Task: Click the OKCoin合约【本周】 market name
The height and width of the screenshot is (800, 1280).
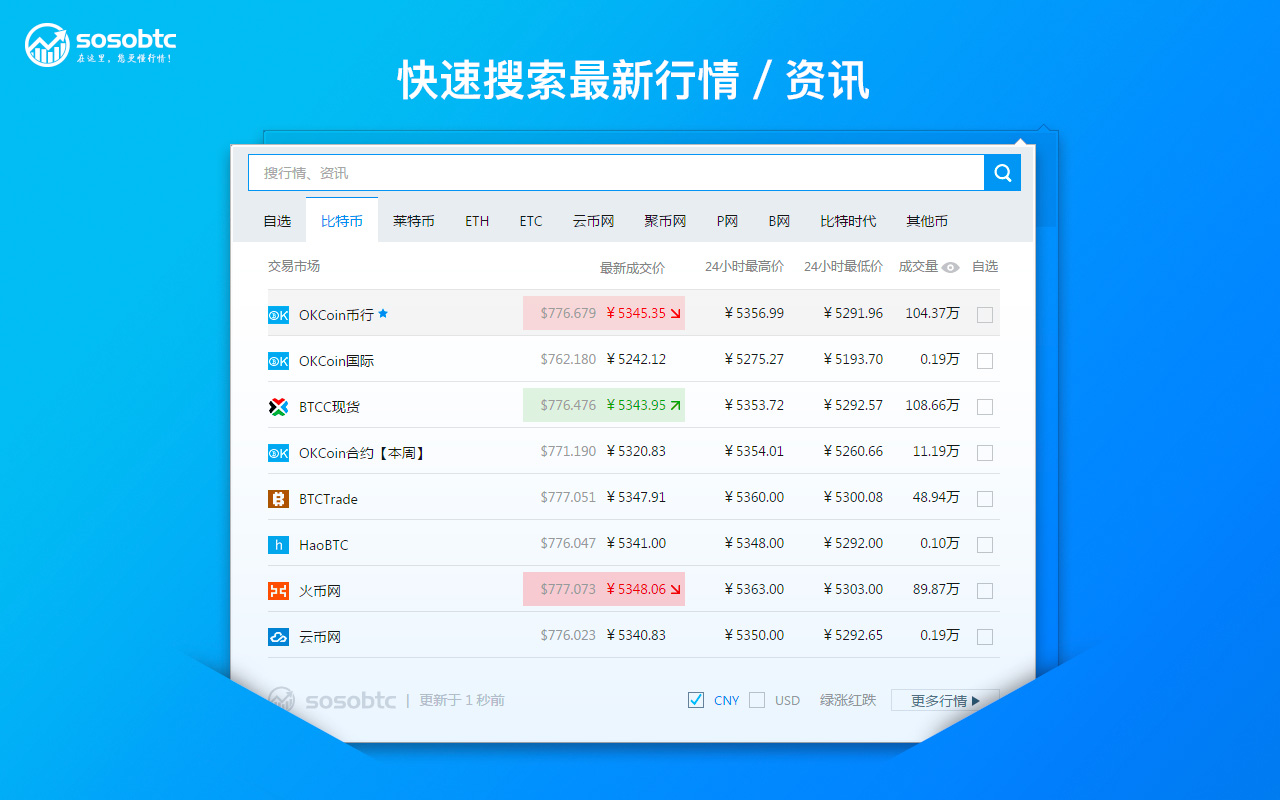Action: (364, 453)
